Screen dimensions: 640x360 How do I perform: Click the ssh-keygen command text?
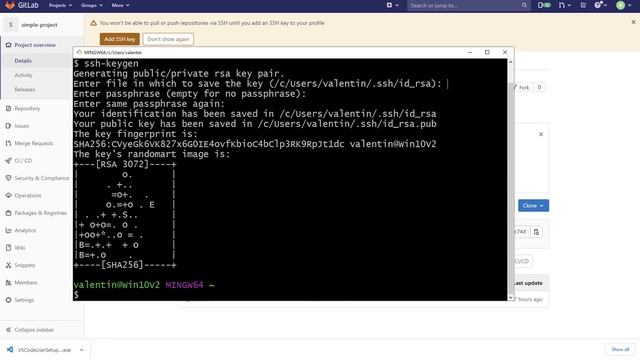click(111, 64)
